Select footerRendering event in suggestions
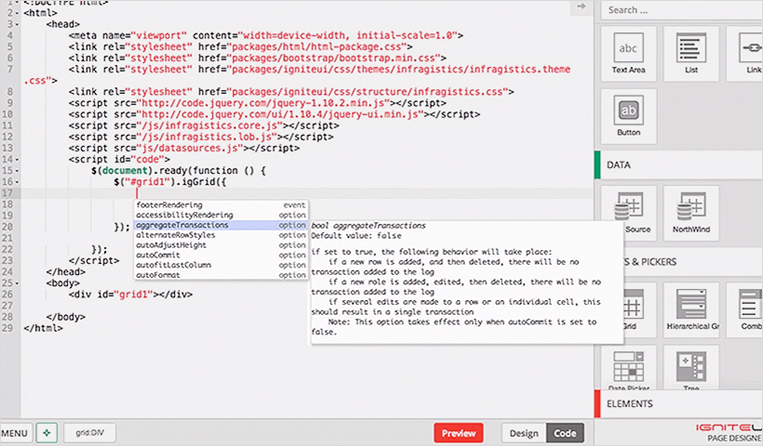The width and height of the screenshot is (763, 446). [169, 205]
